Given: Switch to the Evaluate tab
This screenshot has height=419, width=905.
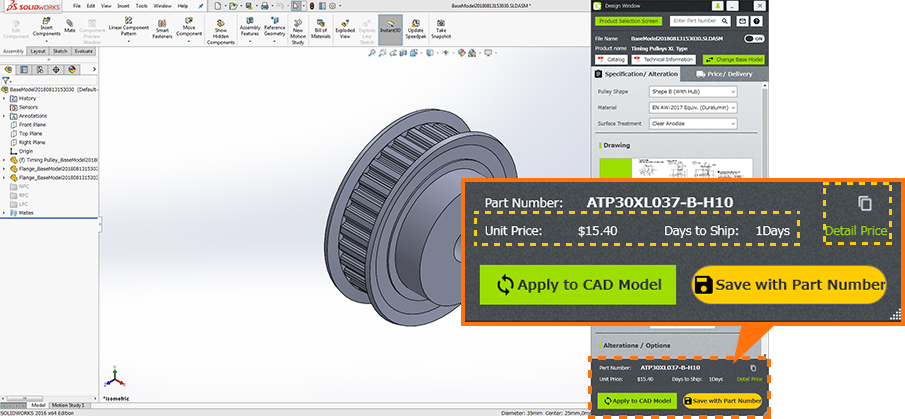Looking at the screenshot, I should (x=84, y=51).
